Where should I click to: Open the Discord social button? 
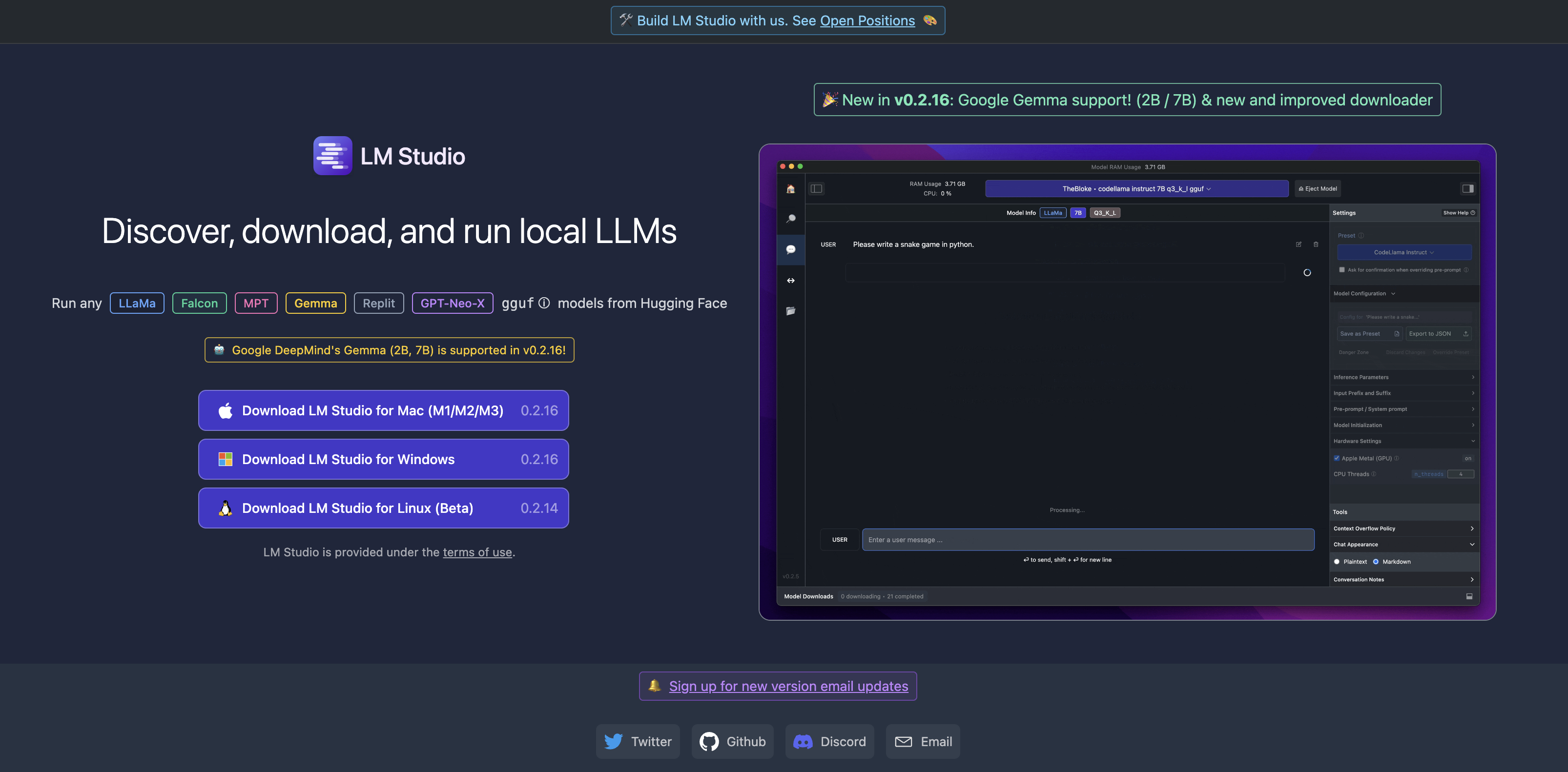click(829, 742)
